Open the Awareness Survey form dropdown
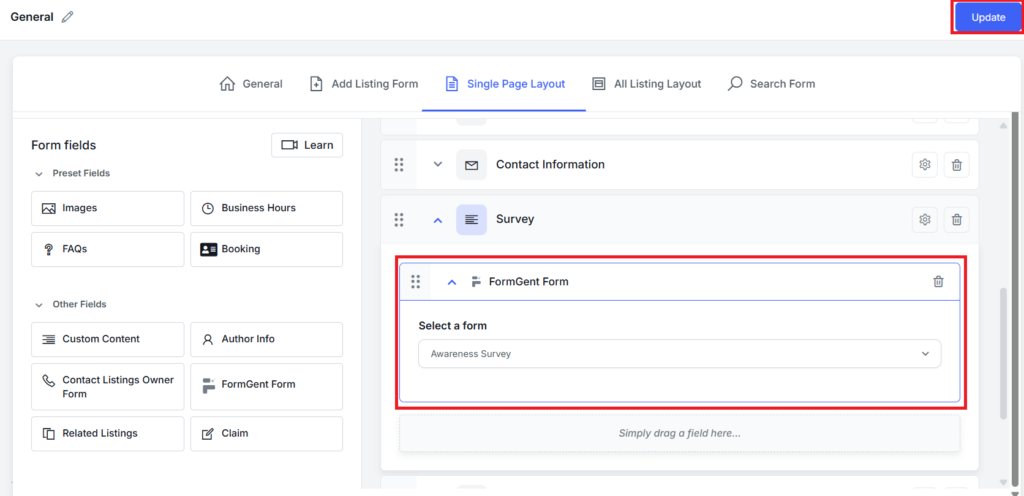 coord(679,354)
